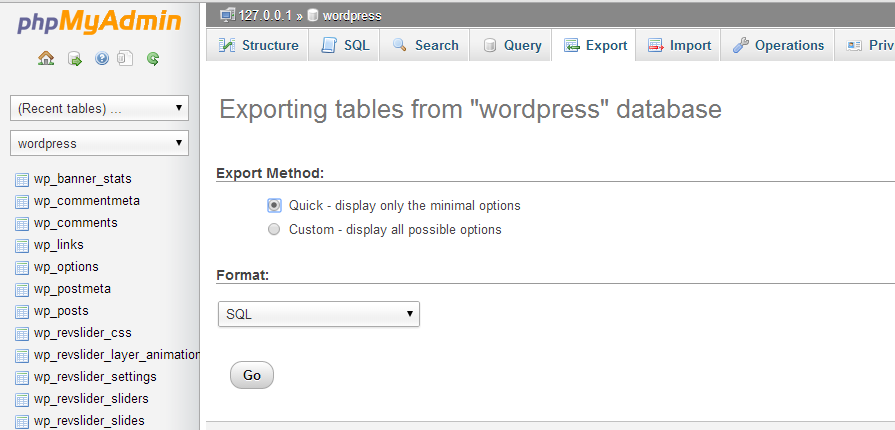Switch to the SQL tab
This screenshot has width=895, height=430.
(x=344, y=45)
